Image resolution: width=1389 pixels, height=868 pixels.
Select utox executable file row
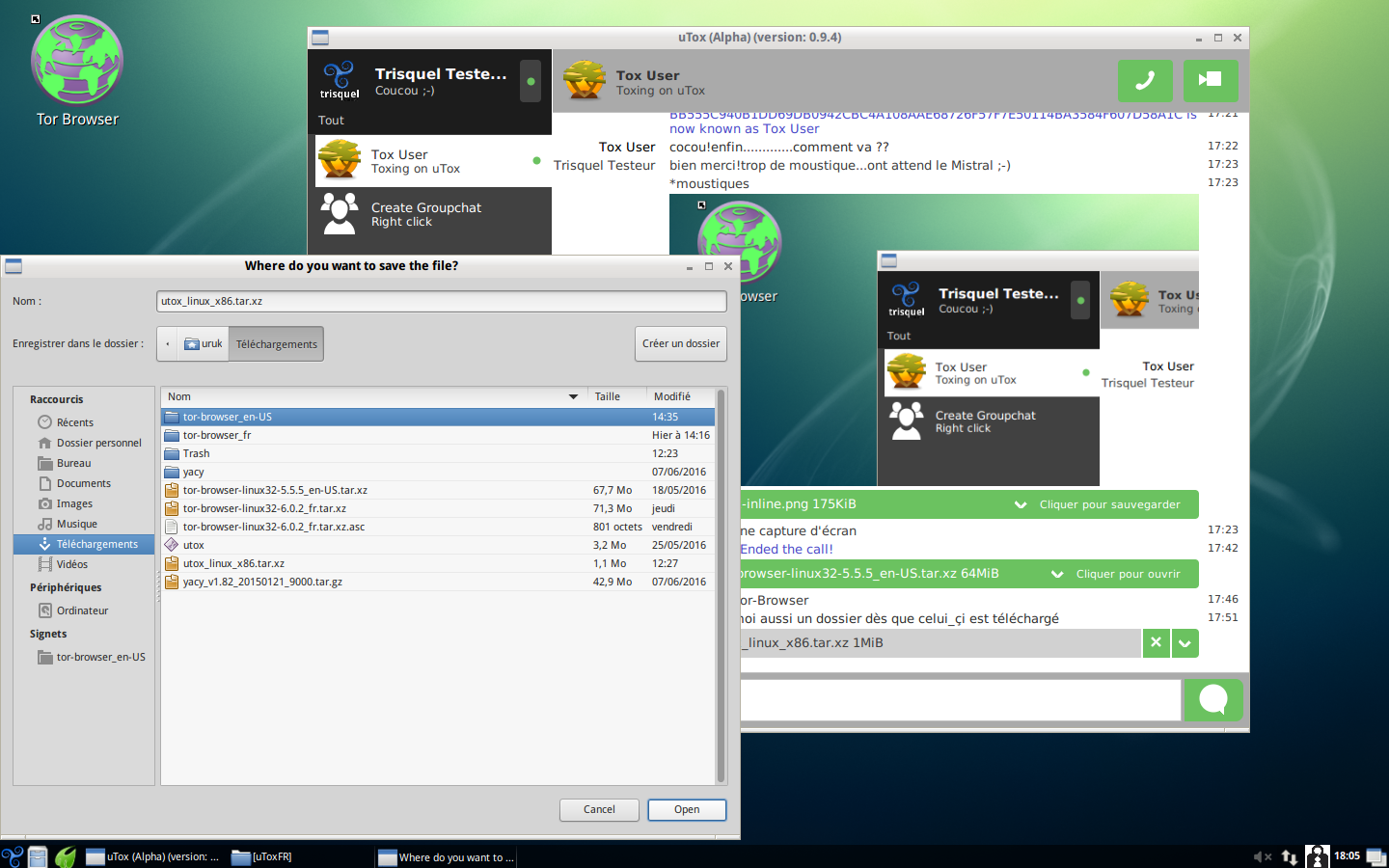tap(438, 545)
